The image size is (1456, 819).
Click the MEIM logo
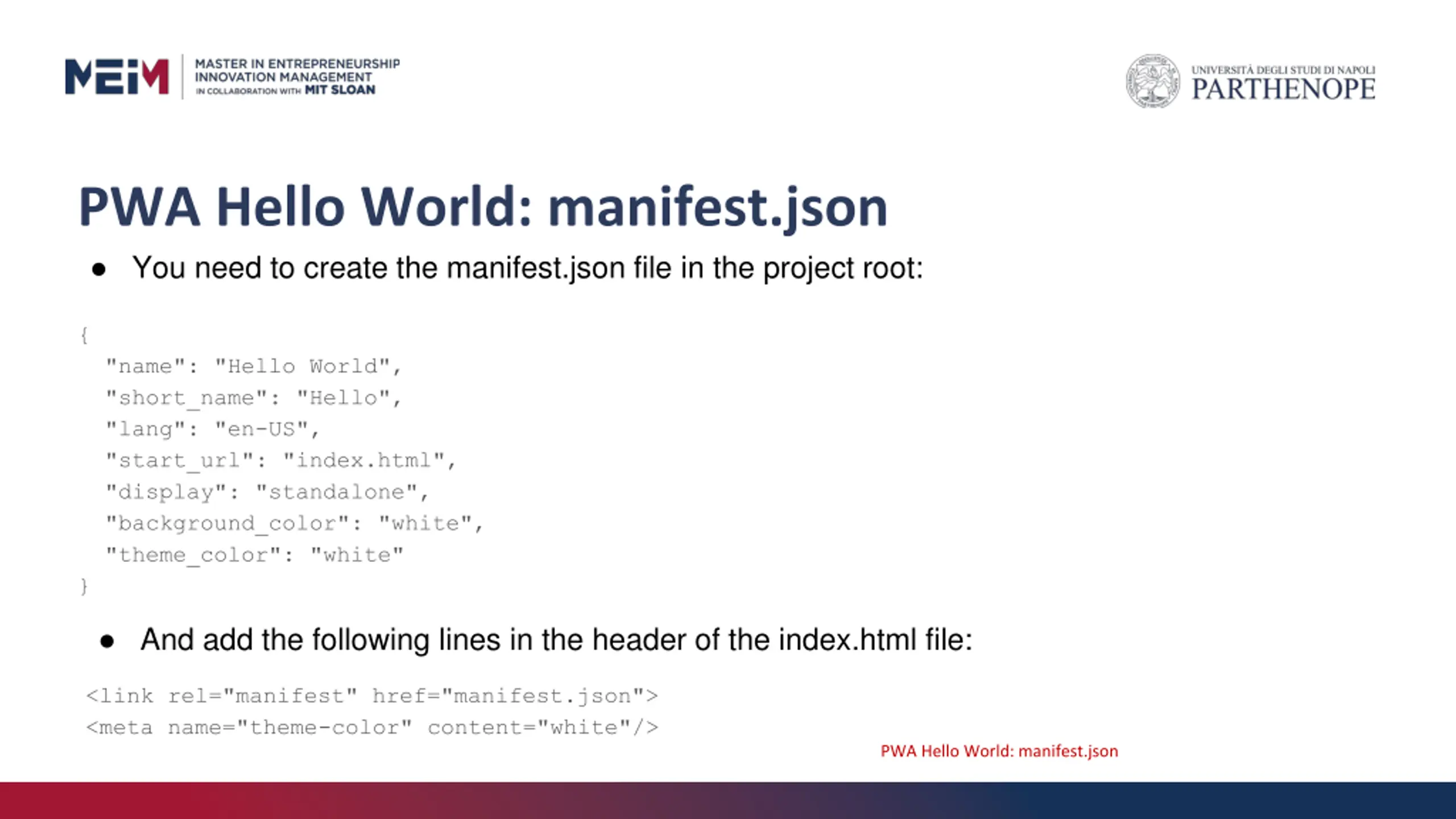coord(117,76)
